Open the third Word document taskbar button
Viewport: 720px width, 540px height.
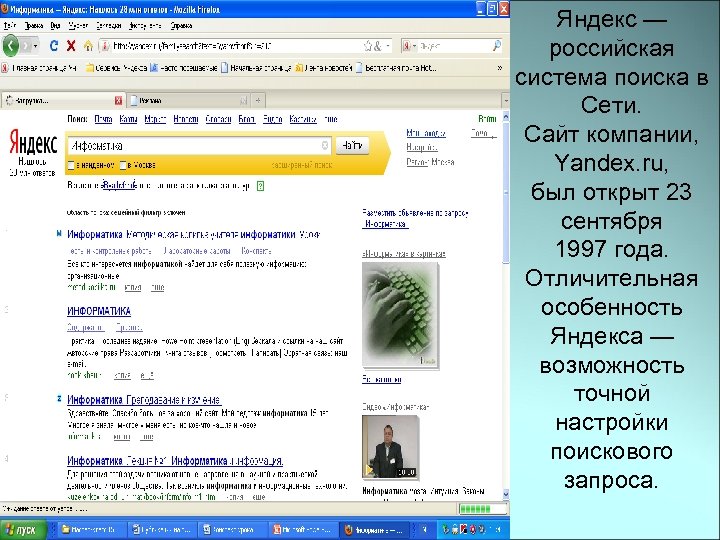pos(232,529)
